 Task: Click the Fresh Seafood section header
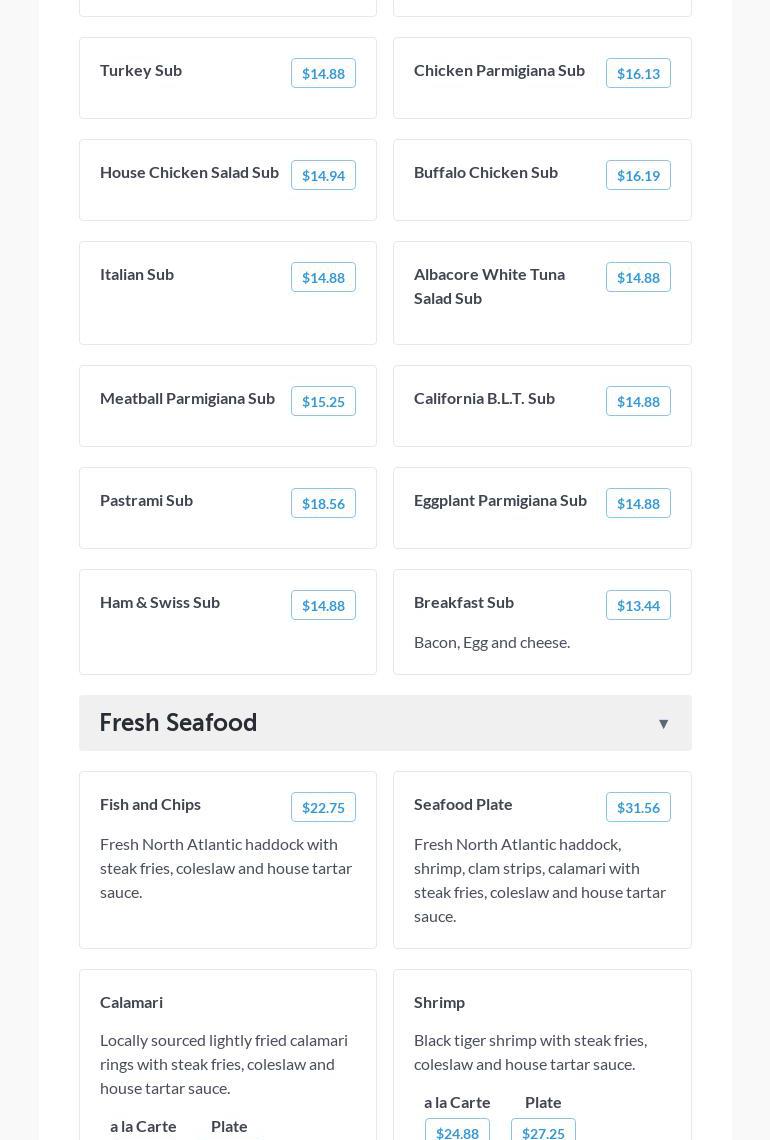point(178,722)
